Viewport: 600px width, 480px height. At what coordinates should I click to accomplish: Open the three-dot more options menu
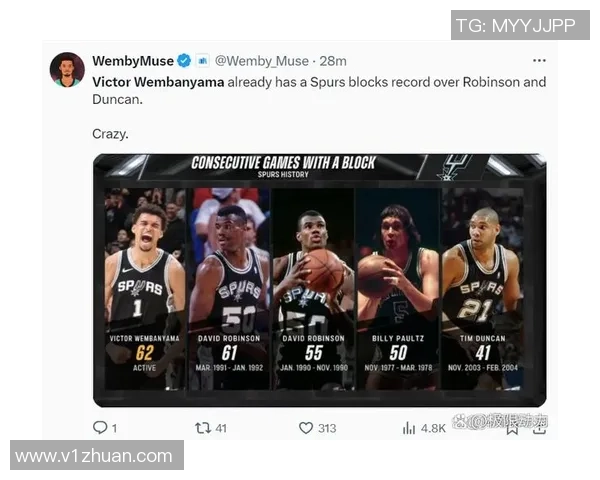[x=539, y=60]
